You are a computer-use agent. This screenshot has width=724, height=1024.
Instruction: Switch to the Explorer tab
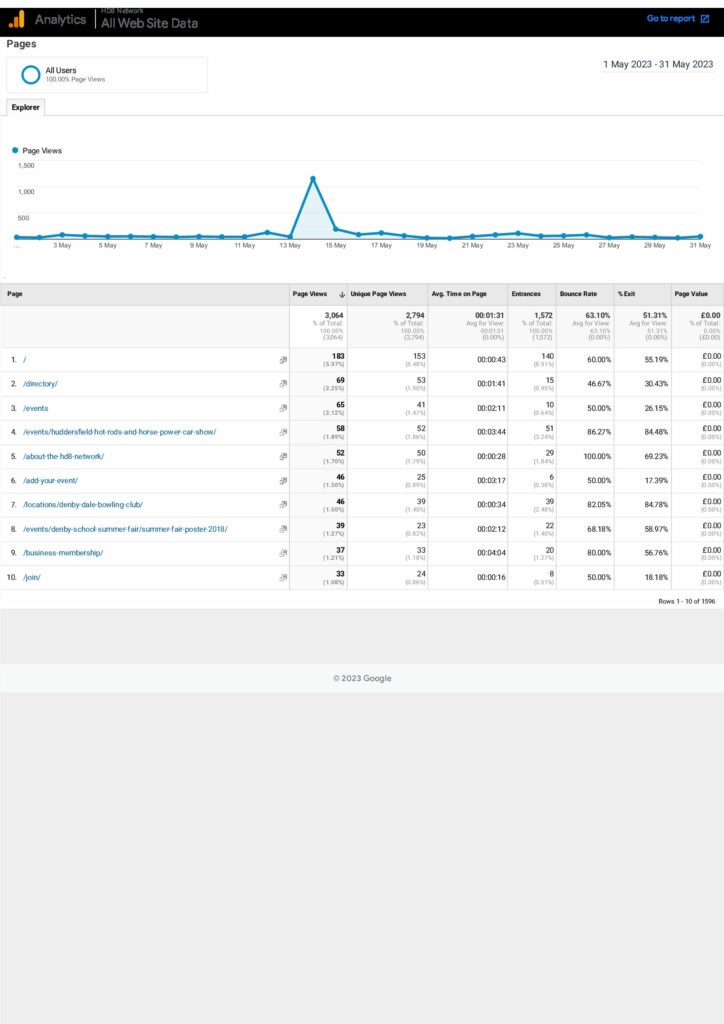(x=25, y=107)
